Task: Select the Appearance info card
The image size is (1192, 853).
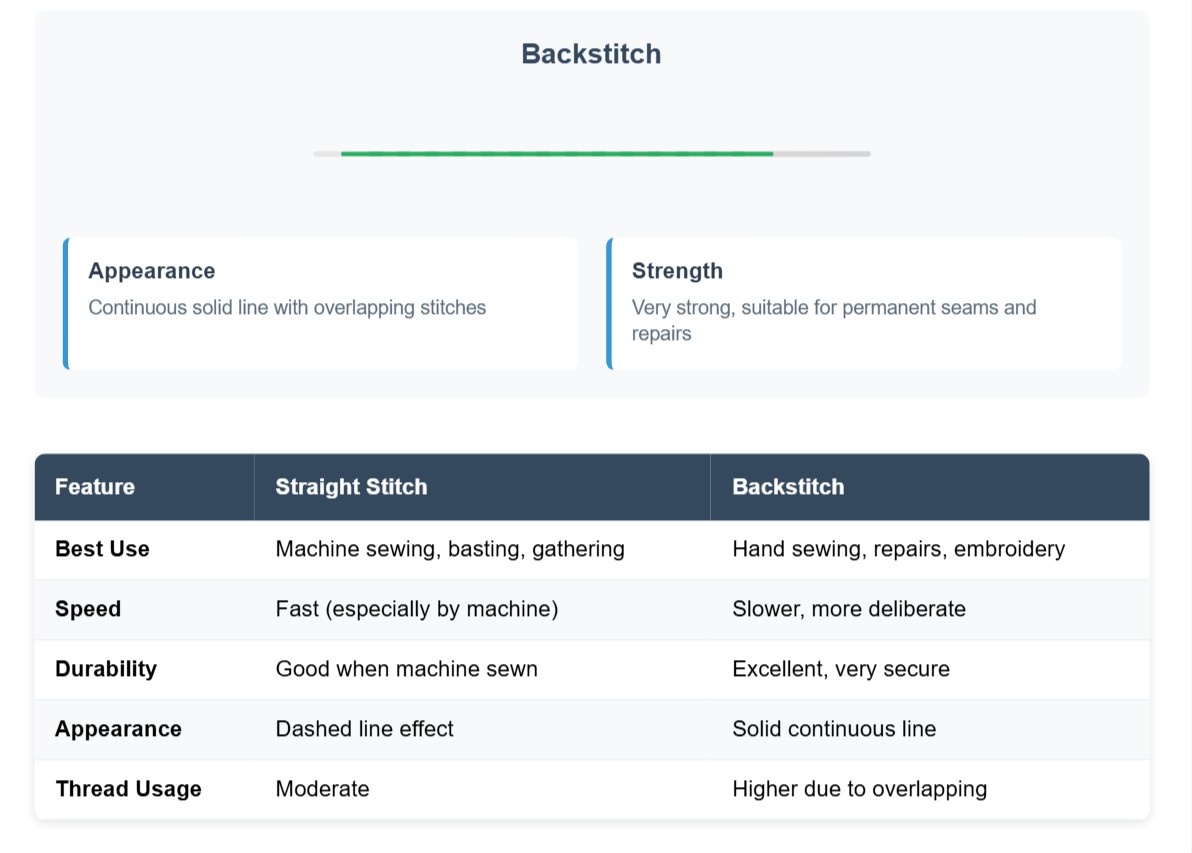Action: pos(321,303)
